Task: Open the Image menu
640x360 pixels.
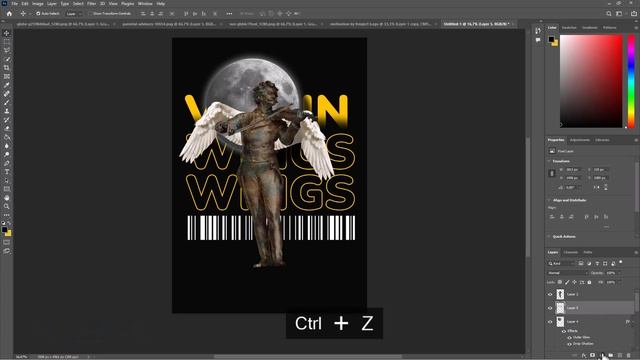Action: (x=38, y=4)
